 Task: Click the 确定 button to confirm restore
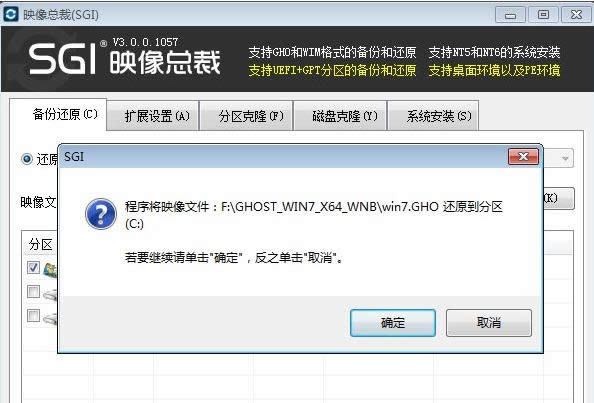click(x=393, y=323)
